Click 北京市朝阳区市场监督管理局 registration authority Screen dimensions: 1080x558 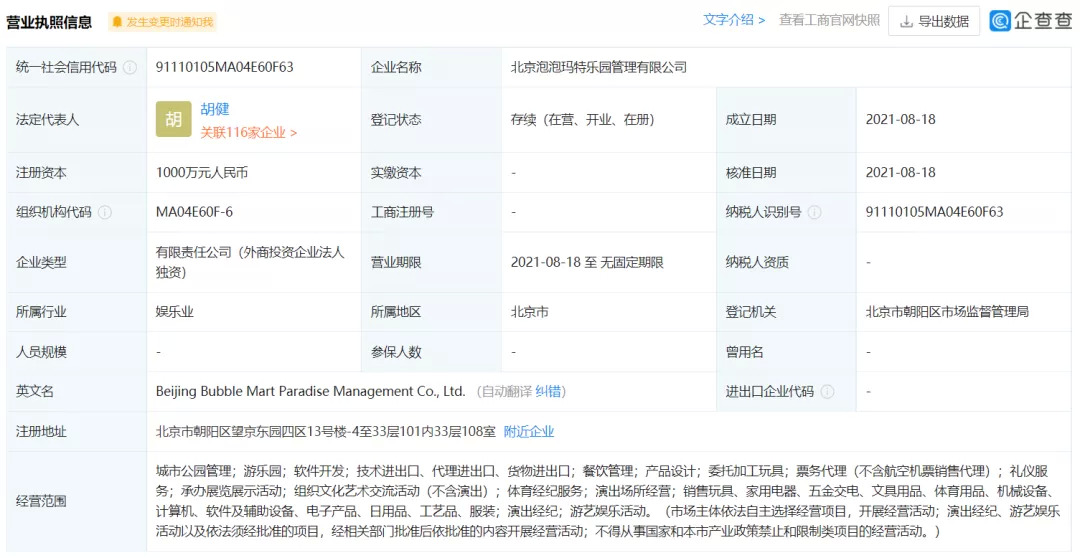pos(947,312)
